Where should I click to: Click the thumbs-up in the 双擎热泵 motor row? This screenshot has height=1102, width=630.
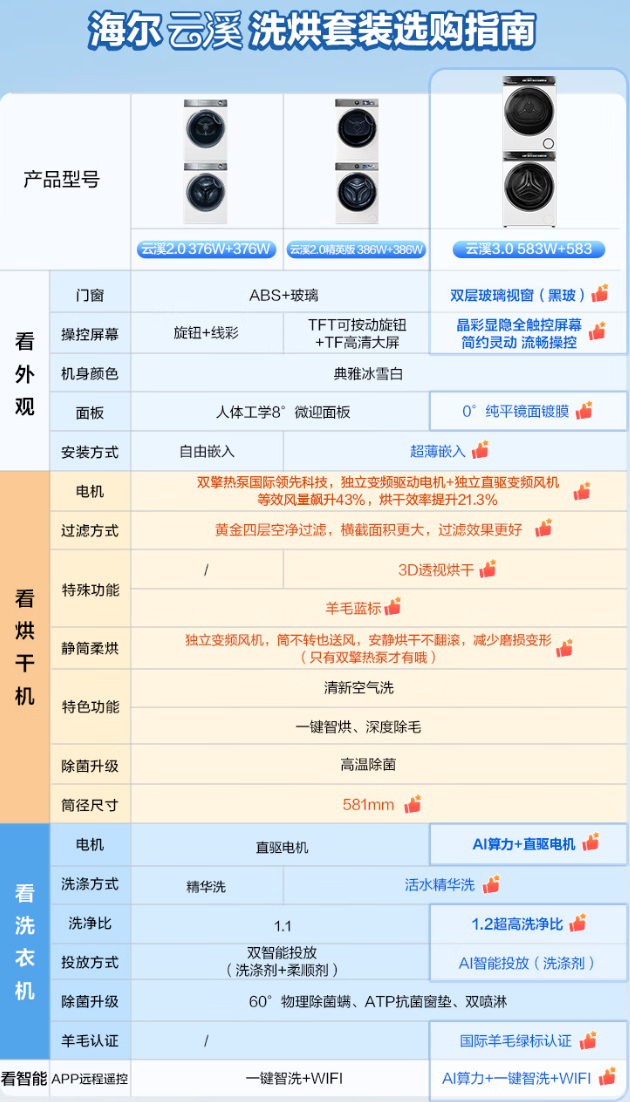pos(581,491)
